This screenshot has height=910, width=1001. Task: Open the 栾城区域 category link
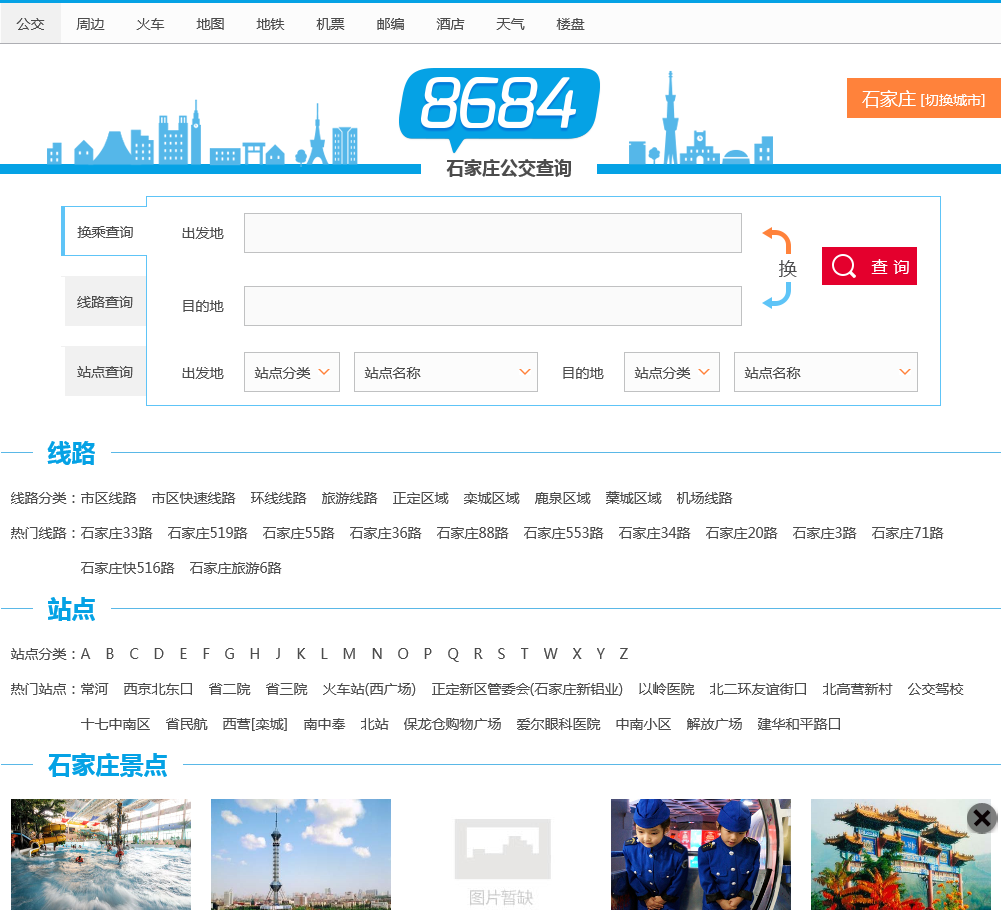[492, 498]
